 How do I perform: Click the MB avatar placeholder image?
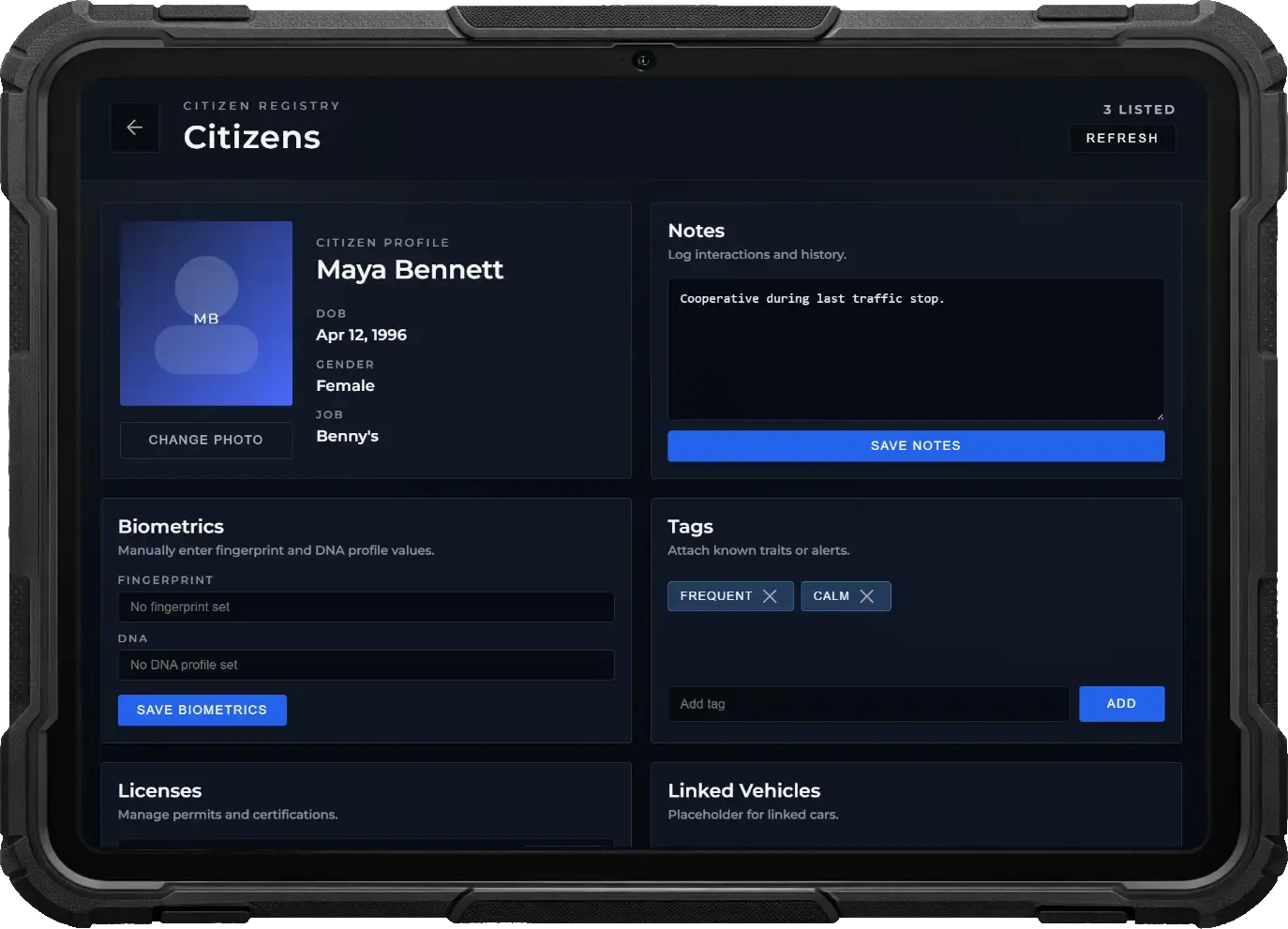pyautogui.click(x=205, y=313)
